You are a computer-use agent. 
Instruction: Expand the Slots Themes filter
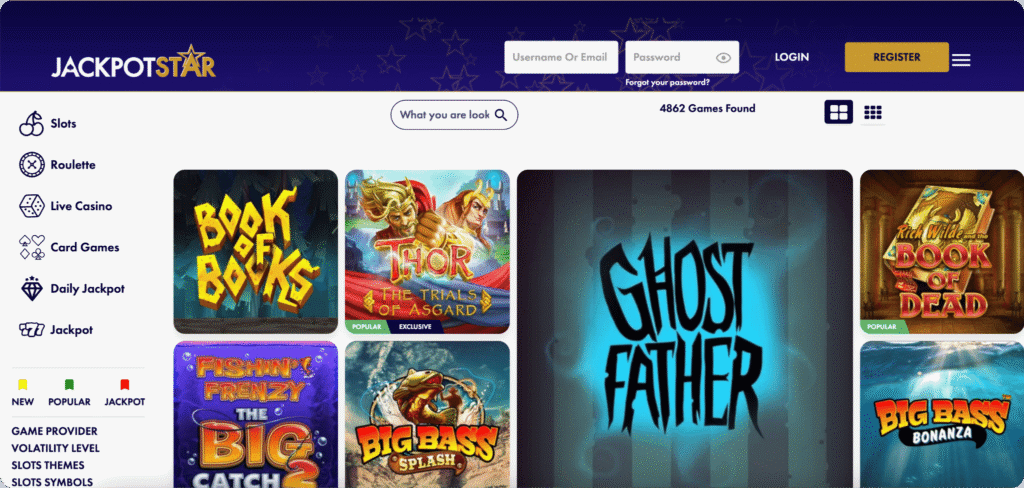click(48, 465)
